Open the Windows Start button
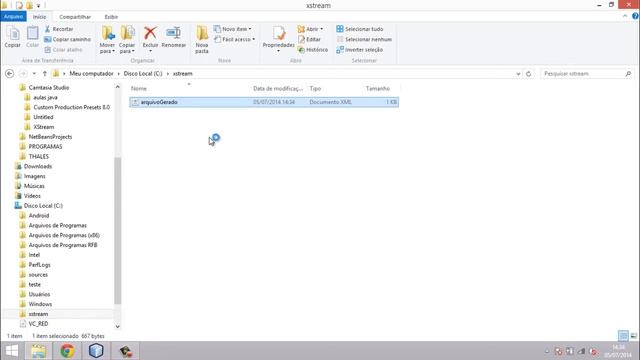The width and height of the screenshot is (640, 360). (11, 351)
